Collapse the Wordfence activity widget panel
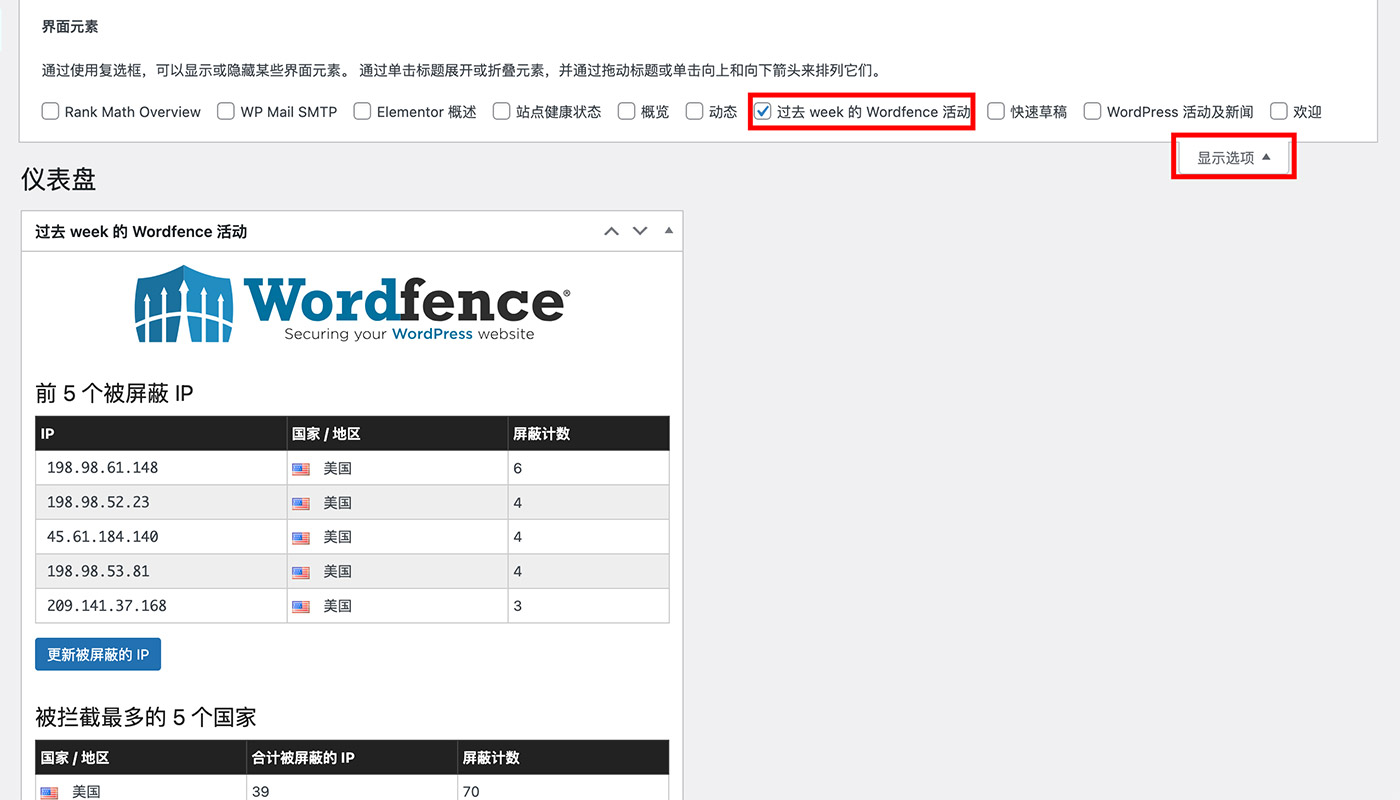The image size is (1400, 800). point(669,231)
